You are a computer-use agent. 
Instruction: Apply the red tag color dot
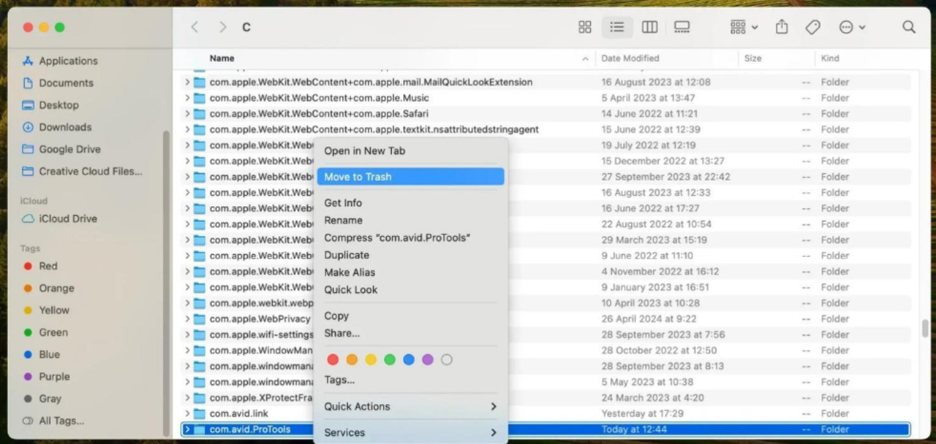[x=333, y=360]
